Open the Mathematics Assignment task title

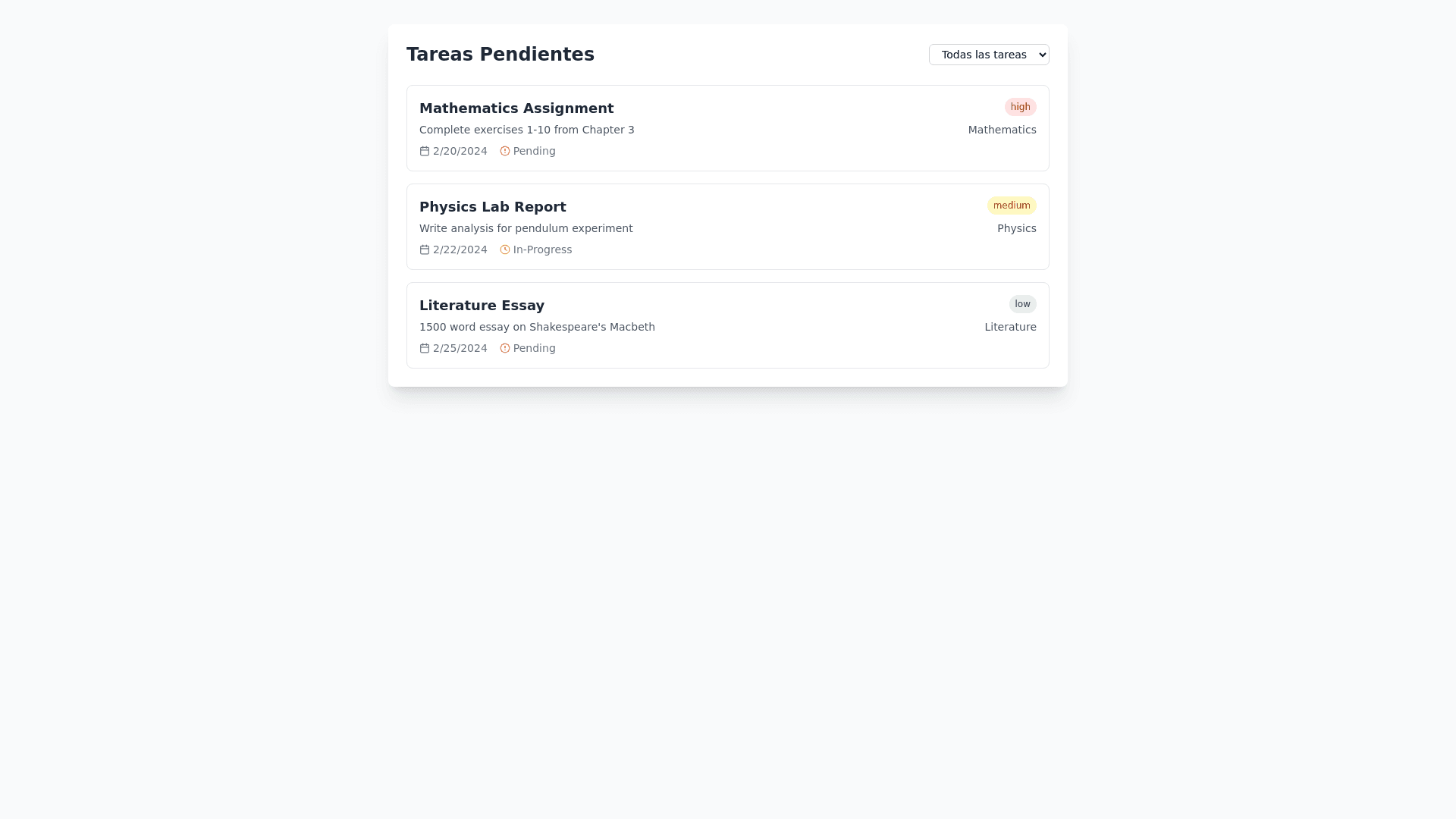coord(516,108)
